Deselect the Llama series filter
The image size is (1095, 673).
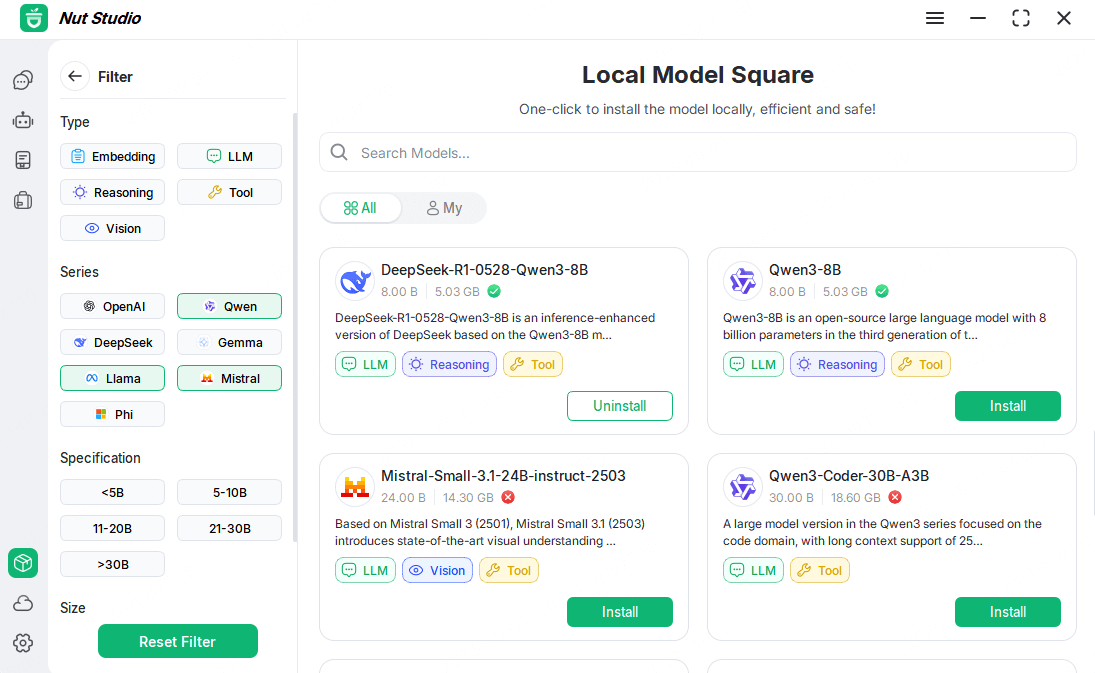(x=112, y=378)
